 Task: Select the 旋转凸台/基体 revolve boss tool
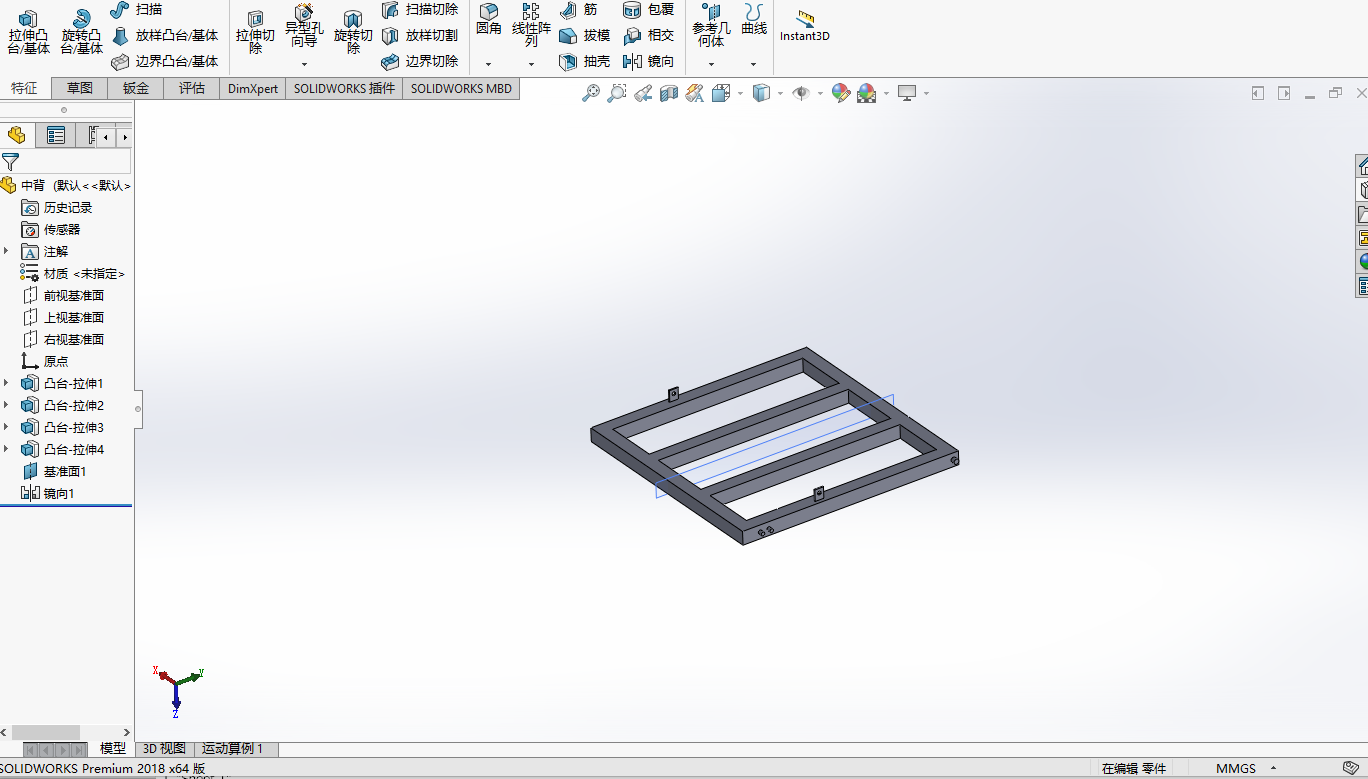[x=81, y=33]
